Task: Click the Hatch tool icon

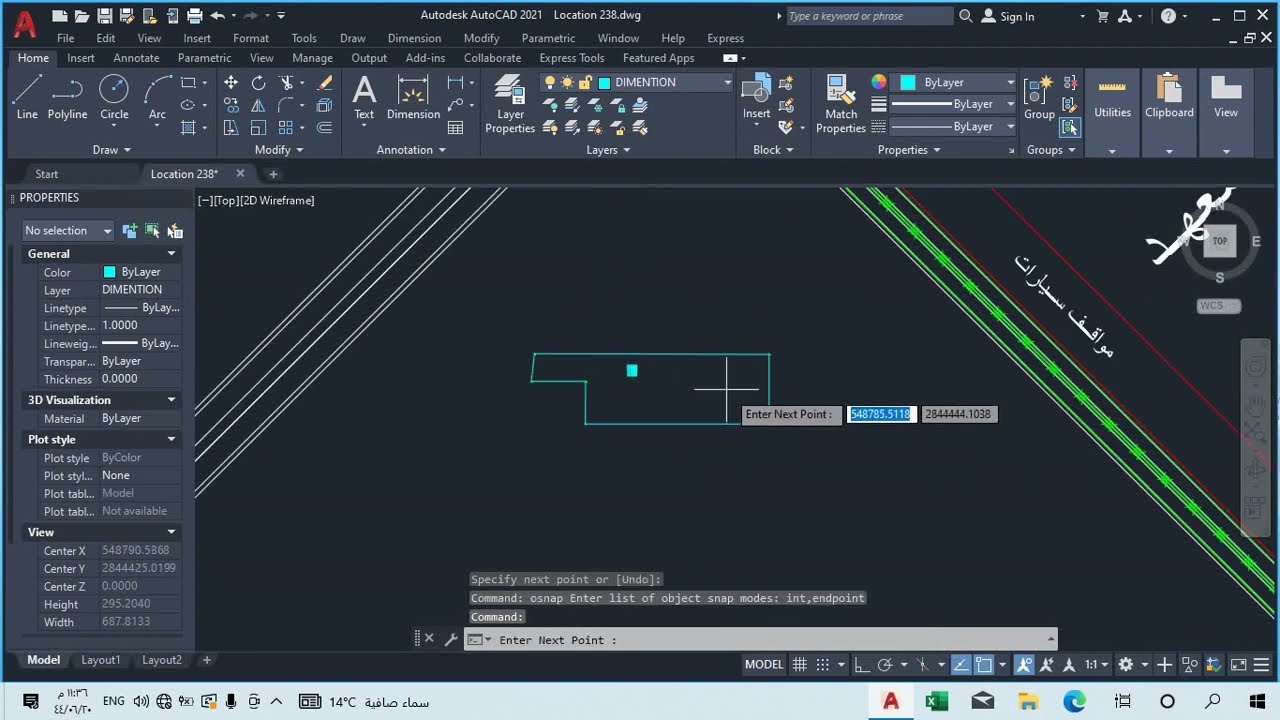Action: tap(188, 128)
